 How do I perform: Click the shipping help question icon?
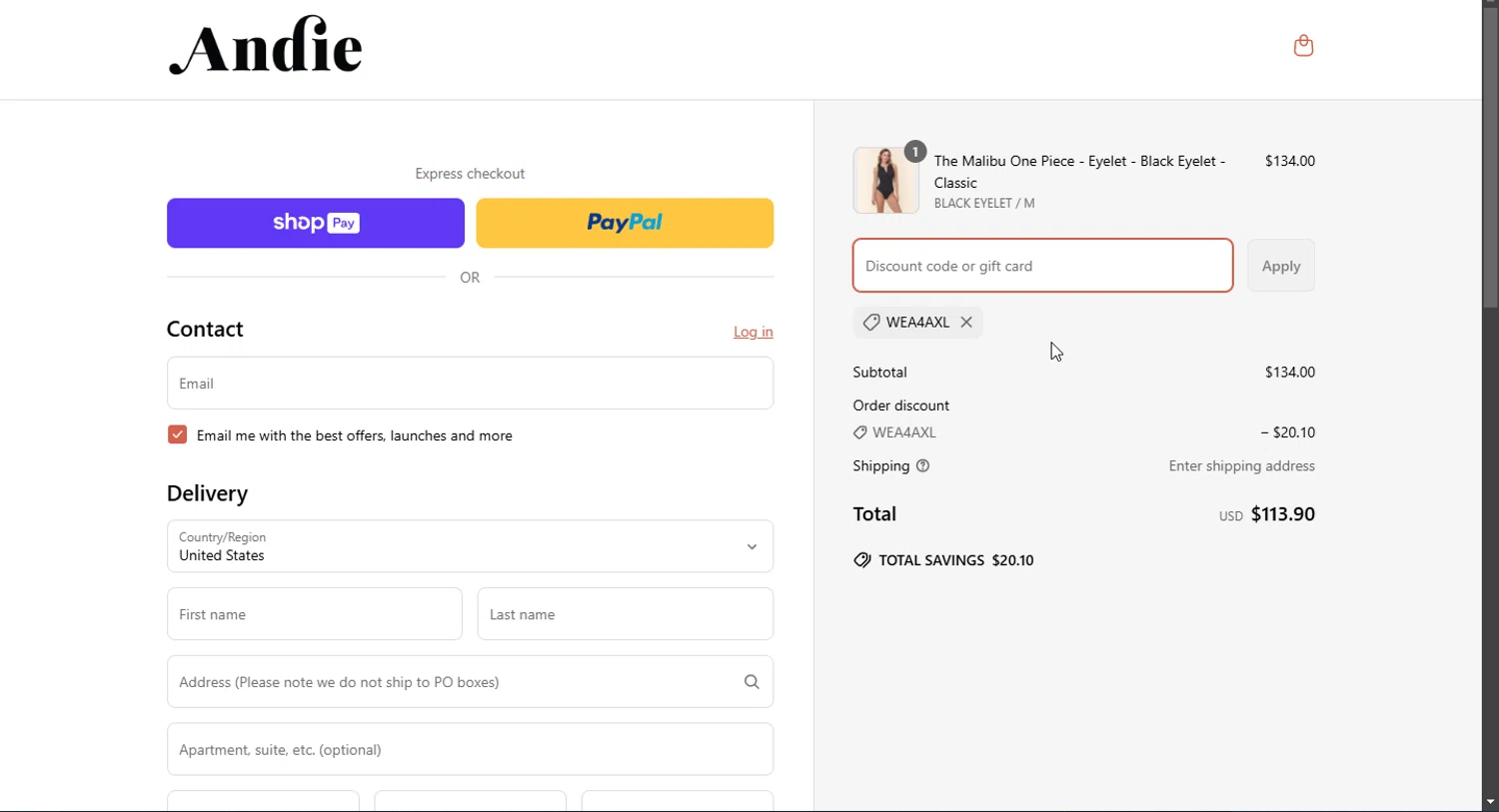(x=922, y=465)
